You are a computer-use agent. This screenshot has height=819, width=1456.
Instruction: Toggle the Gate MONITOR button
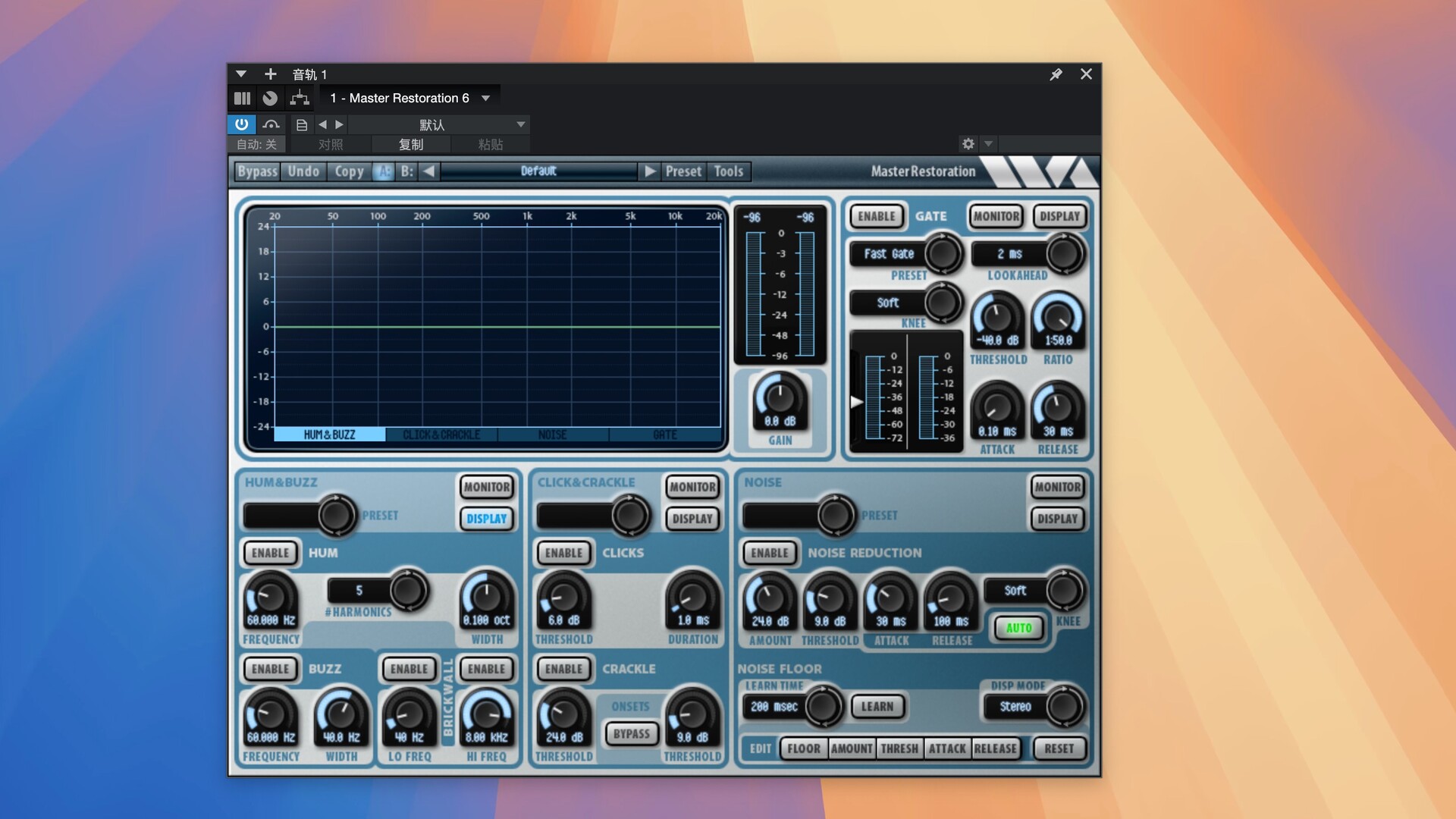(x=996, y=216)
